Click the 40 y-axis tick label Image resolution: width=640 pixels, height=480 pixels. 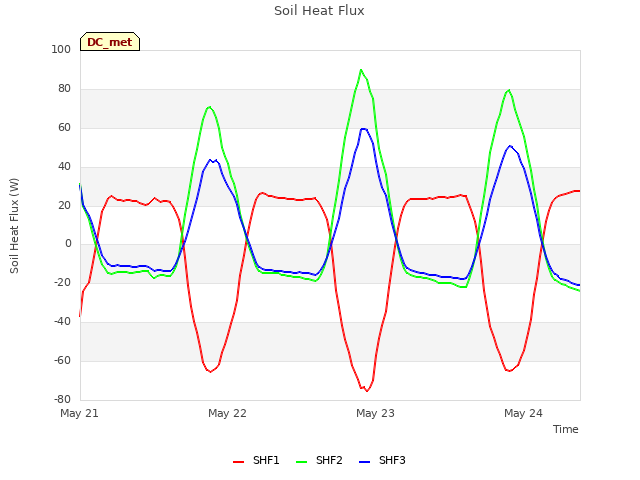[x=64, y=167]
